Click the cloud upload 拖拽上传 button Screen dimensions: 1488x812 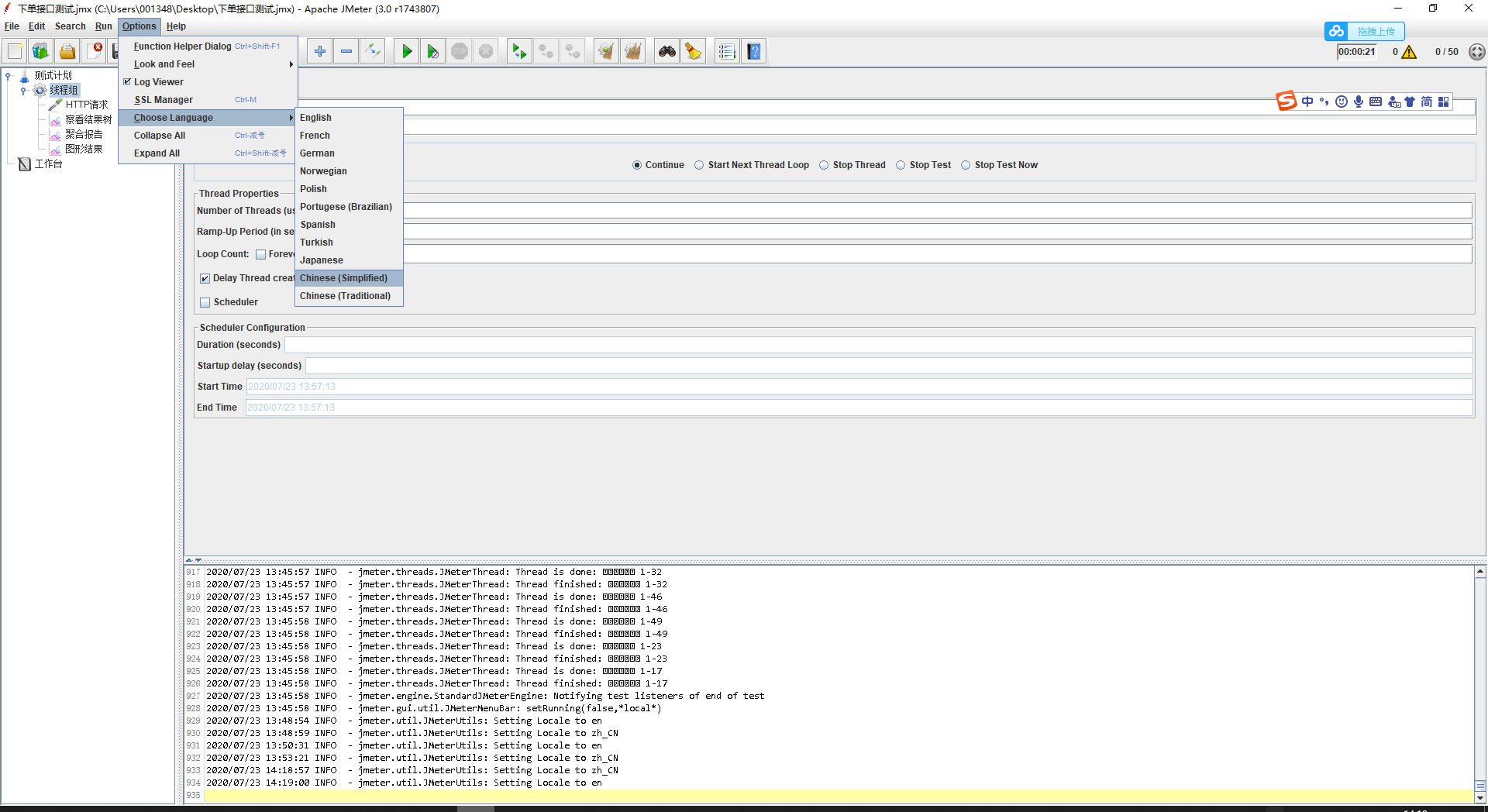1365,31
